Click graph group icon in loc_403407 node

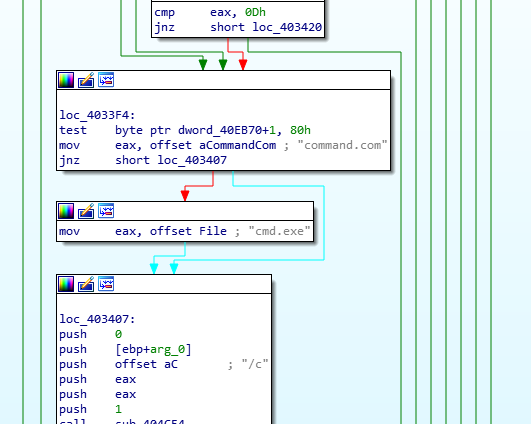[106, 284]
